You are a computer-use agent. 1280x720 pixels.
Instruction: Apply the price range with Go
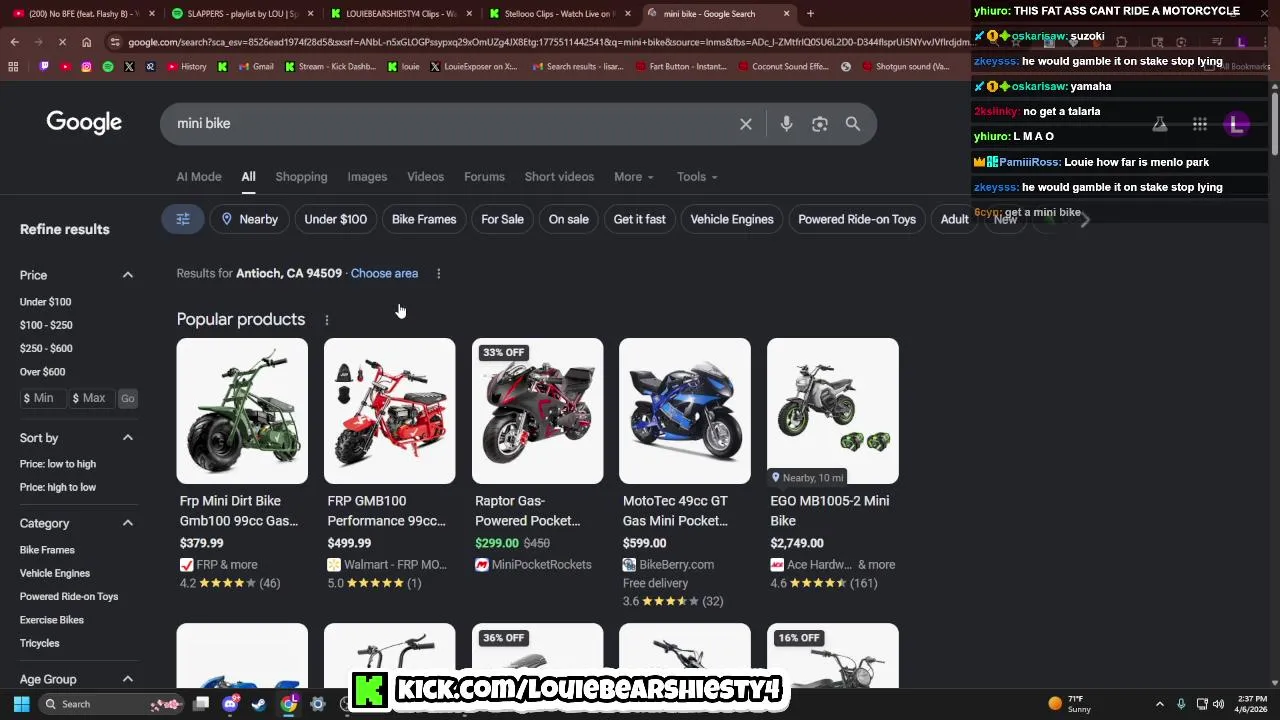(x=128, y=398)
